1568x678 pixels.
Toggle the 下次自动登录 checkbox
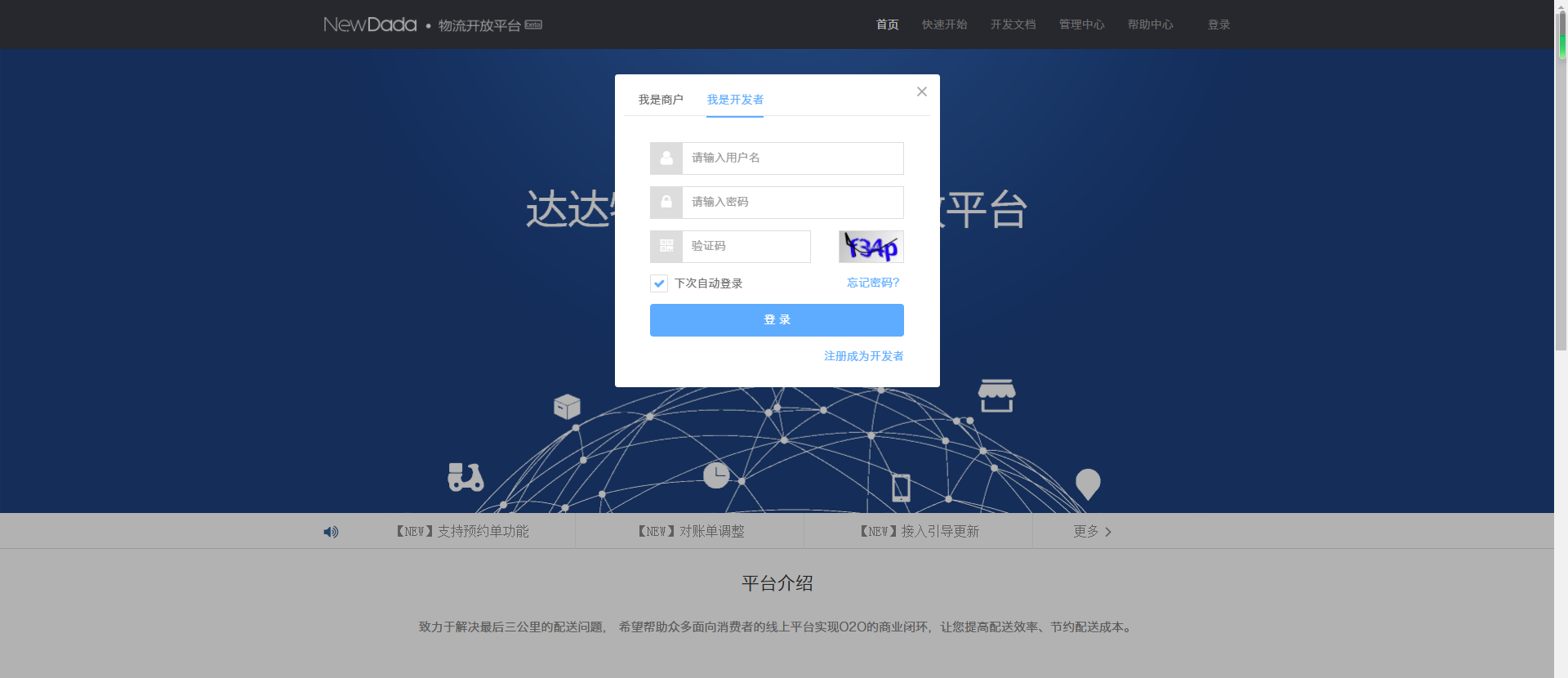click(x=659, y=283)
